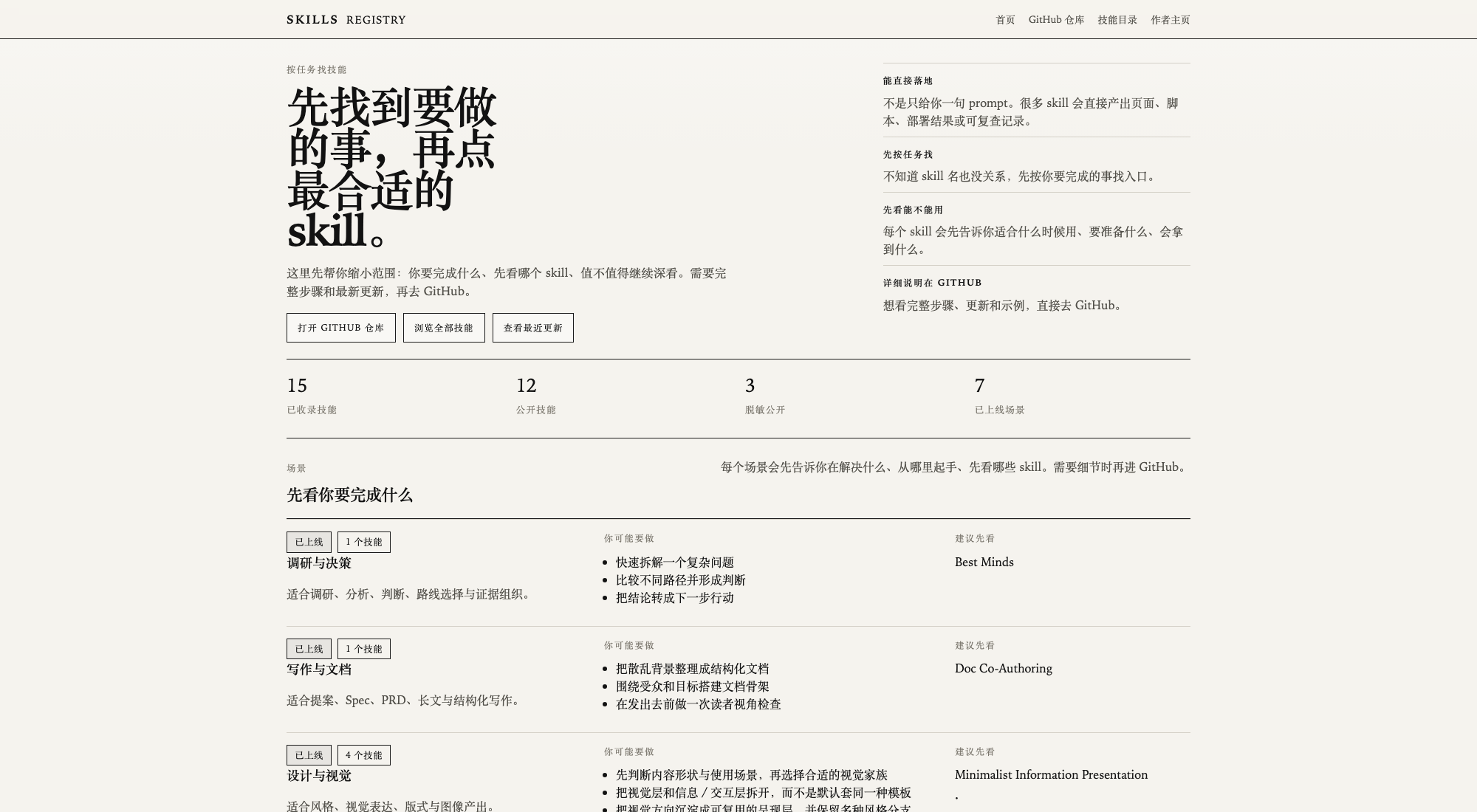Click the SKILLS REGISTRY site logo

coord(346,20)
